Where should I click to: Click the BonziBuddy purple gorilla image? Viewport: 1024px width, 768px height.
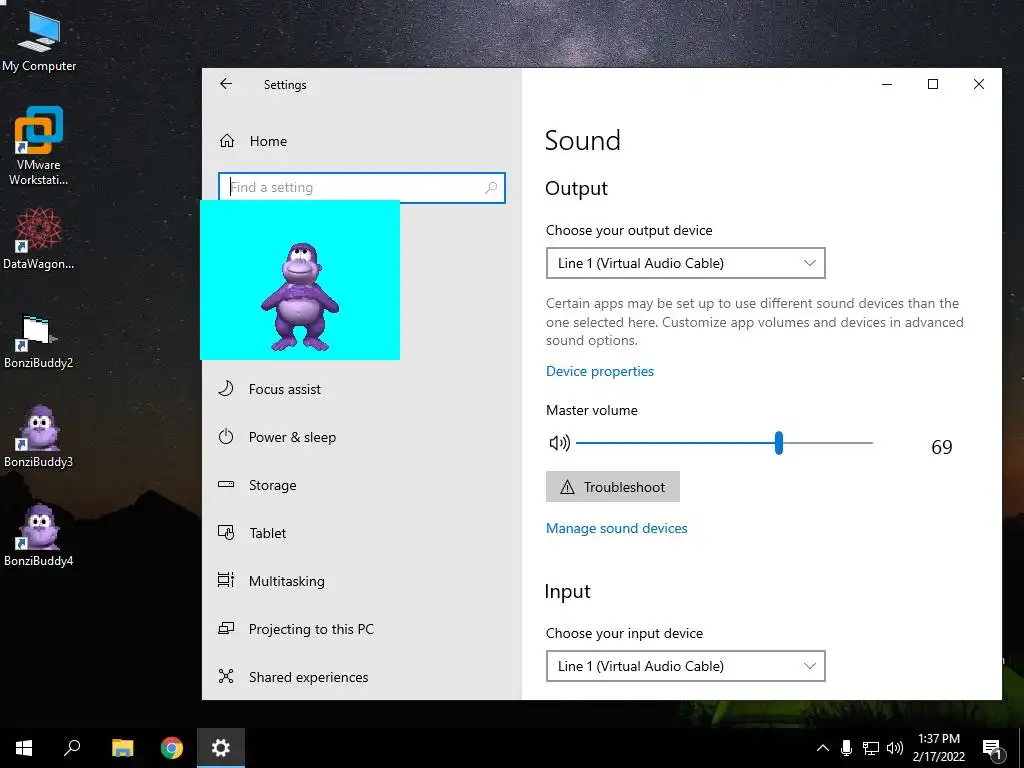[x=300, y=296]
